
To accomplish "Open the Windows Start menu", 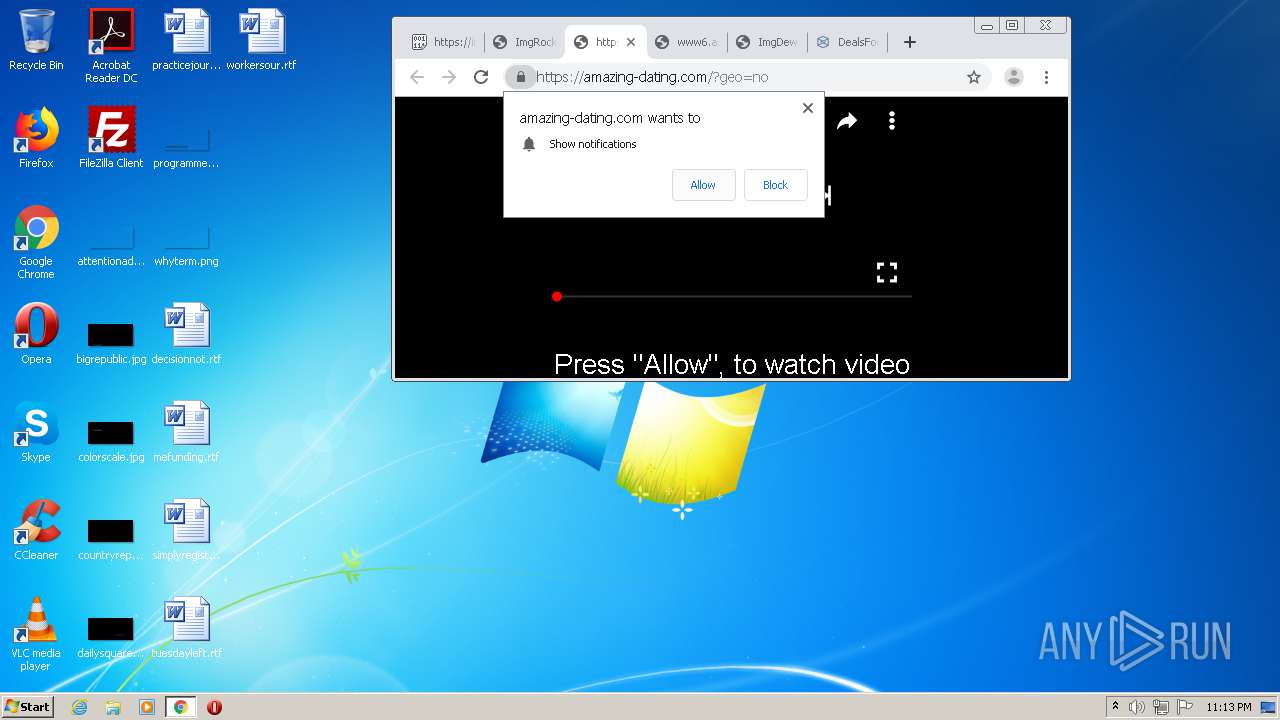I will tap(28, 706).
